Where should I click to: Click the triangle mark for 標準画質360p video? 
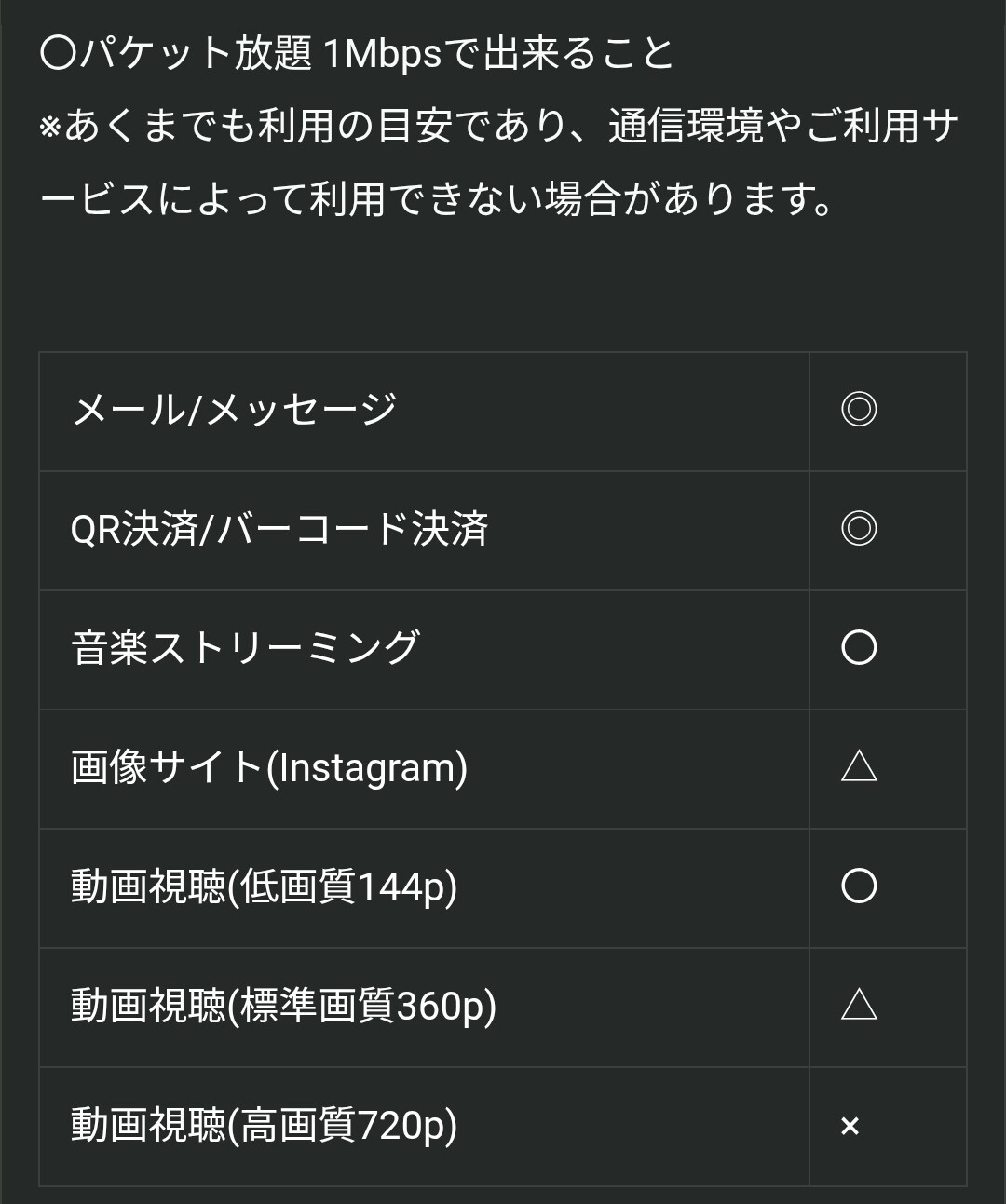(859, 1005)
